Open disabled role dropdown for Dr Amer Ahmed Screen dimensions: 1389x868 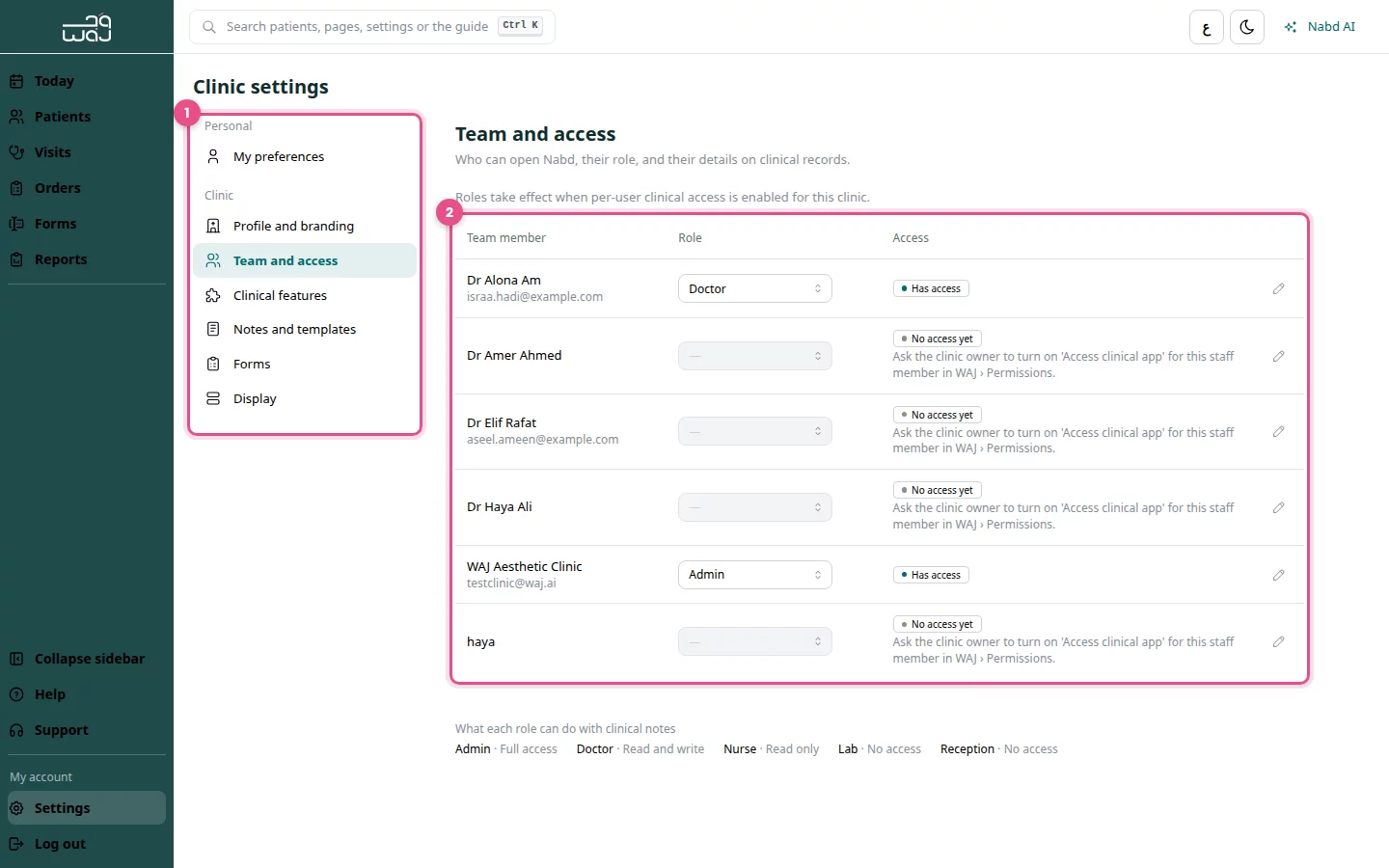point(755,356)
